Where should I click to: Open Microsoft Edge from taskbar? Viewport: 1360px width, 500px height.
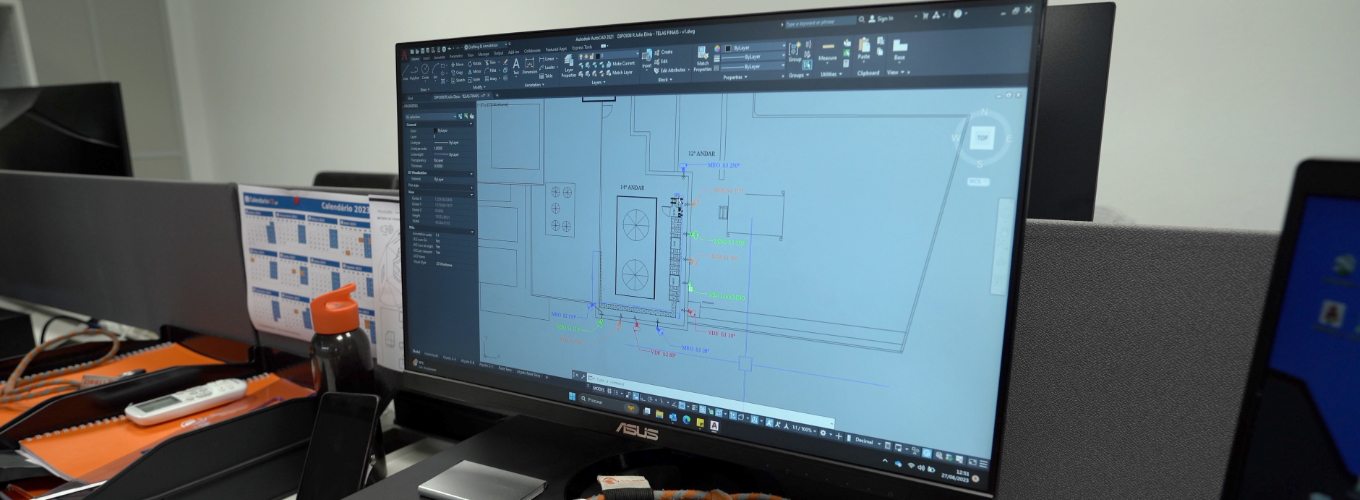click(686, 419)
